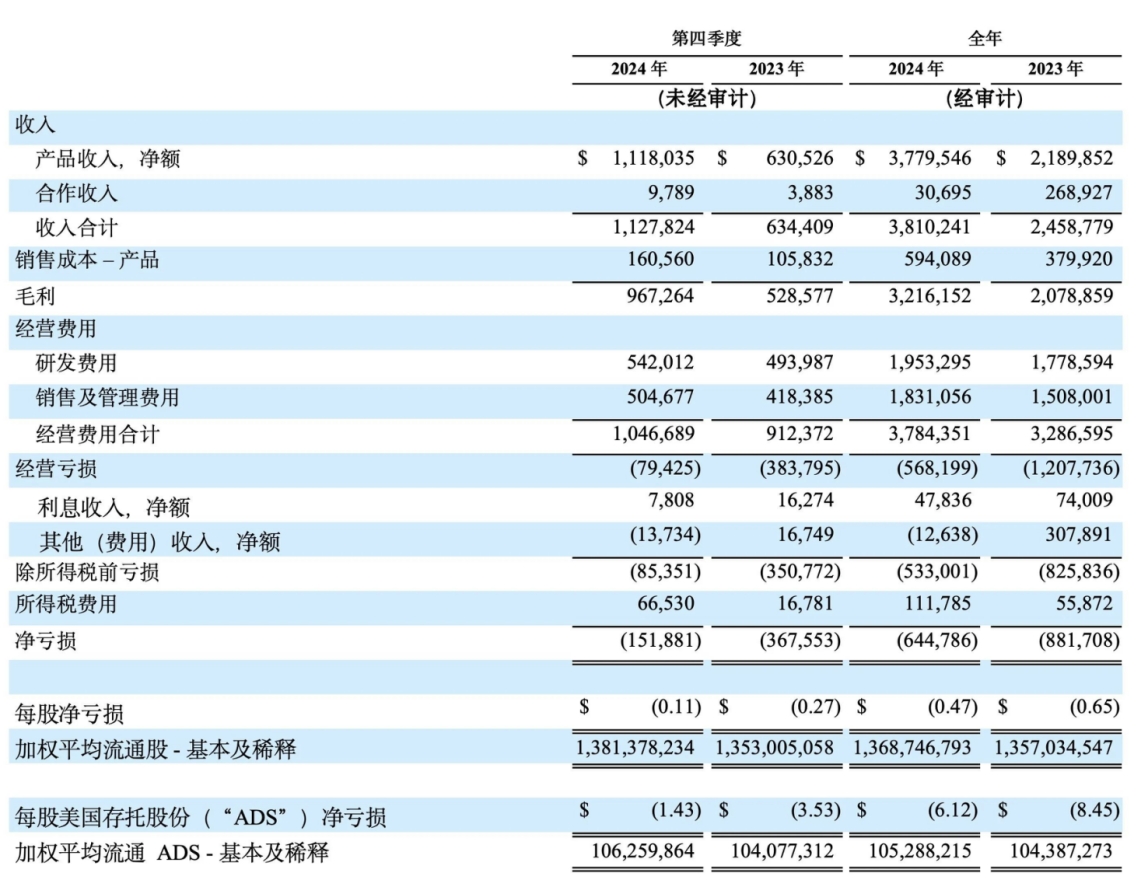Click gross profit value 3,216,152
The height and width of the screenshot is (892, 1137).
(x=930, y=296)
